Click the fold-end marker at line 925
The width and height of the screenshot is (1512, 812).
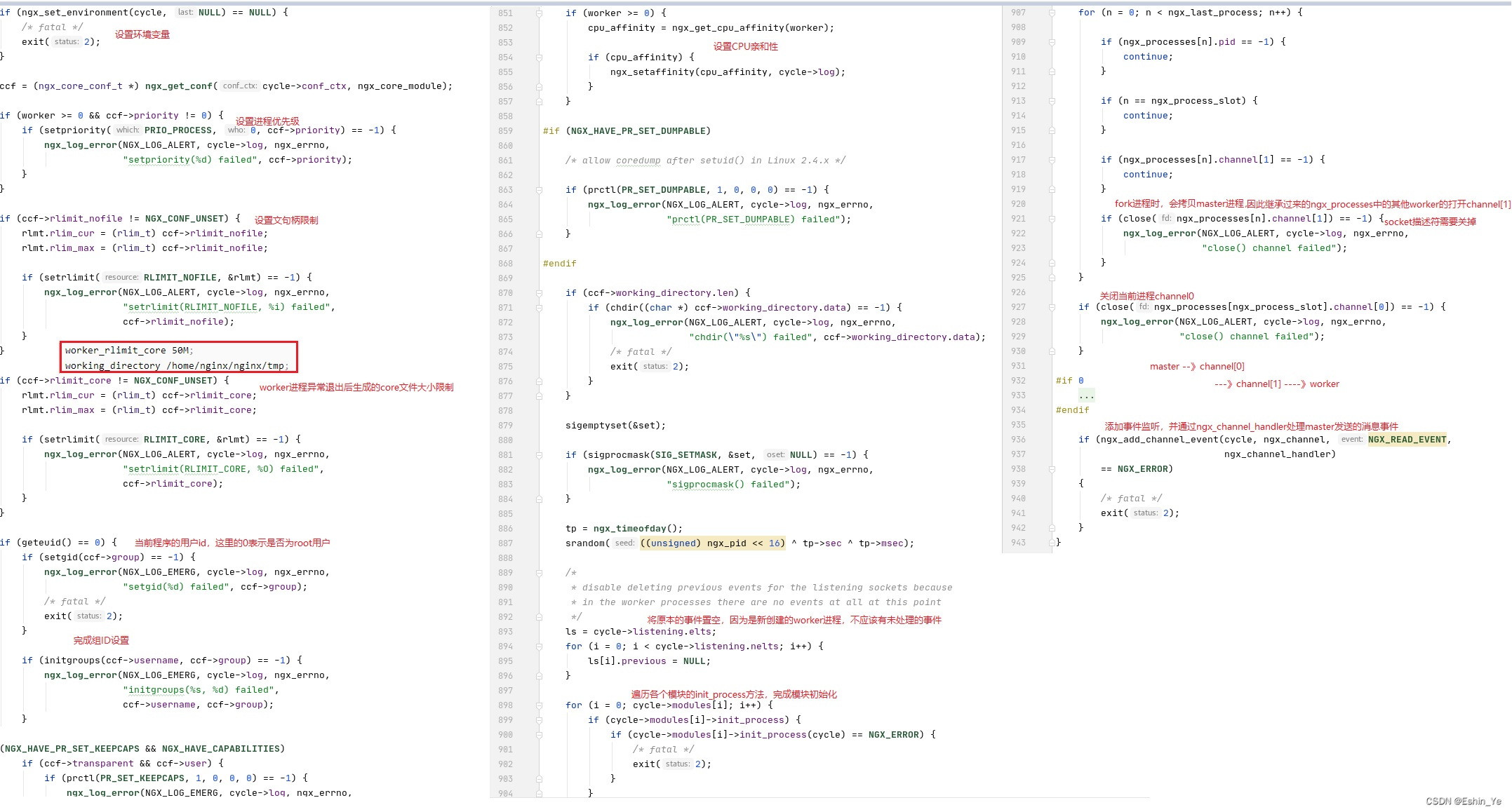(x=1052, y=278)
